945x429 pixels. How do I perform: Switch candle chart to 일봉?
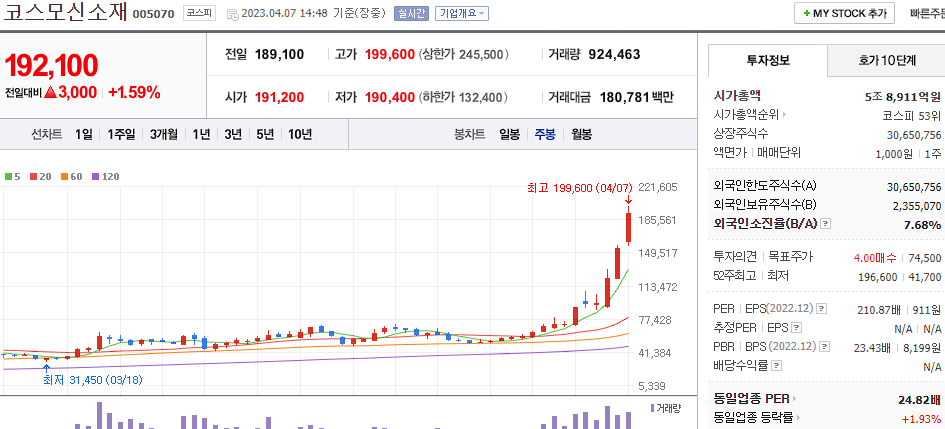(509, 134)
